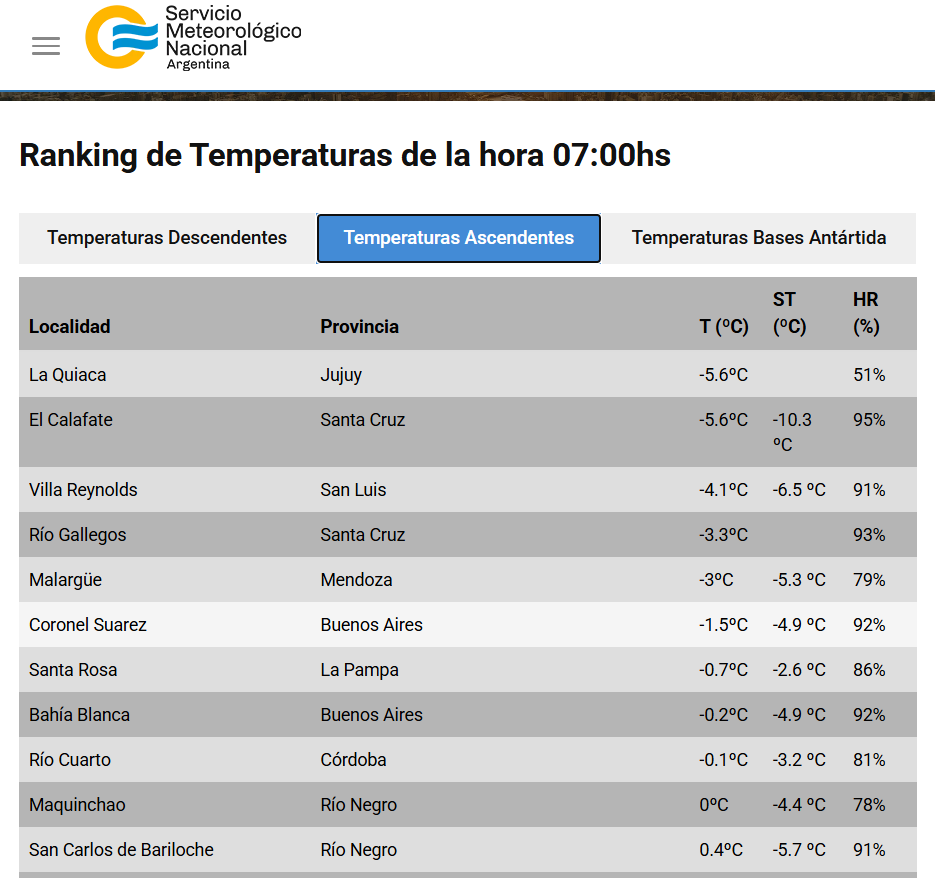935x878 pixels.
Task: Click the Coronel Suarez row
Action: [468, 625]
